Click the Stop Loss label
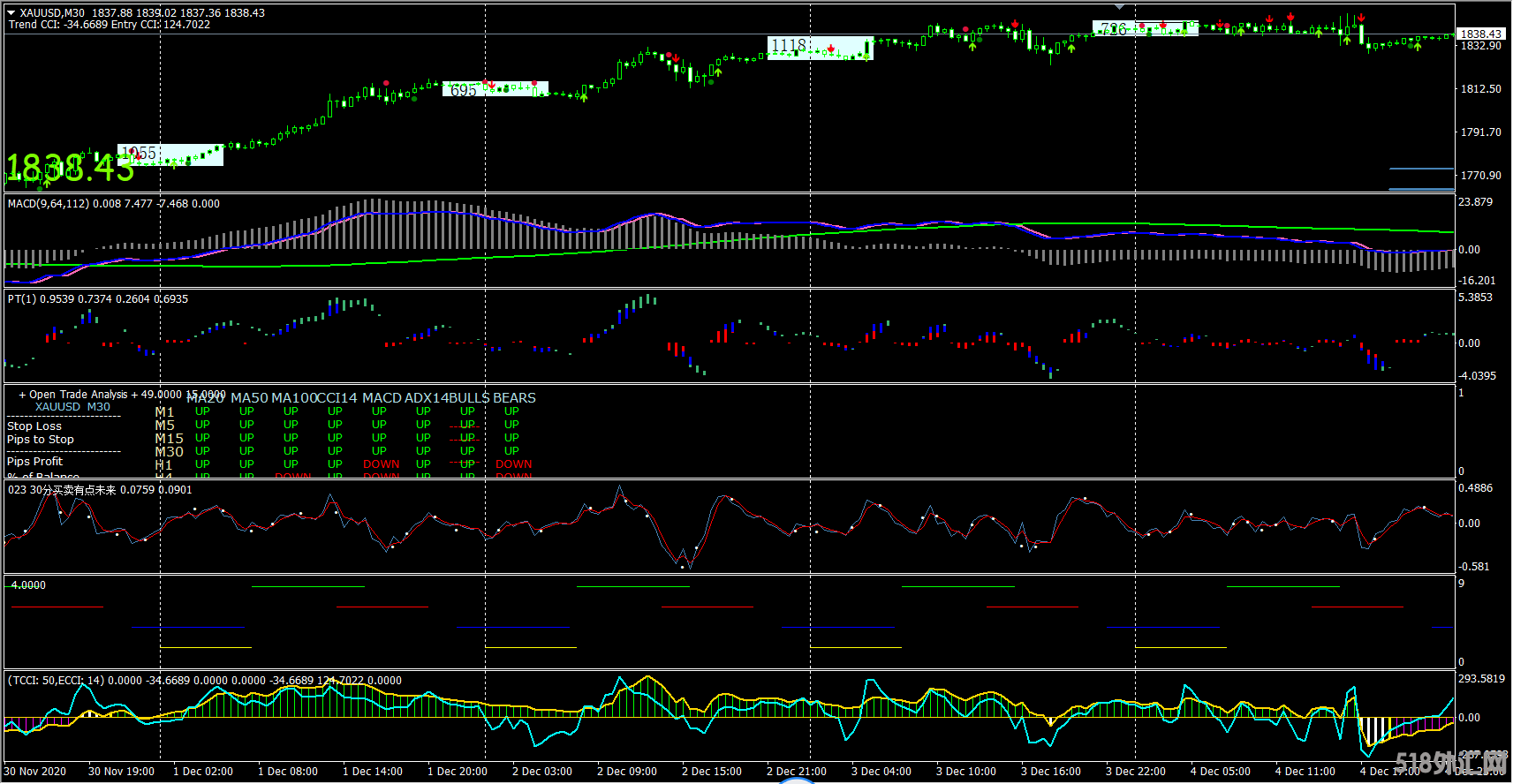The height and width of the screenshot is (784, 1513). [x=34, y=426]
